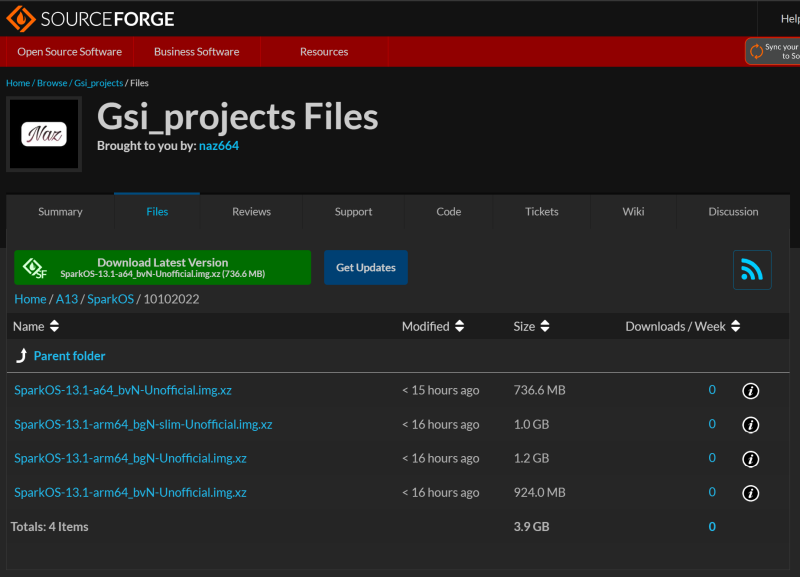
Task: Click the 3.9 GB total size
Action: (x=531, y=527)
